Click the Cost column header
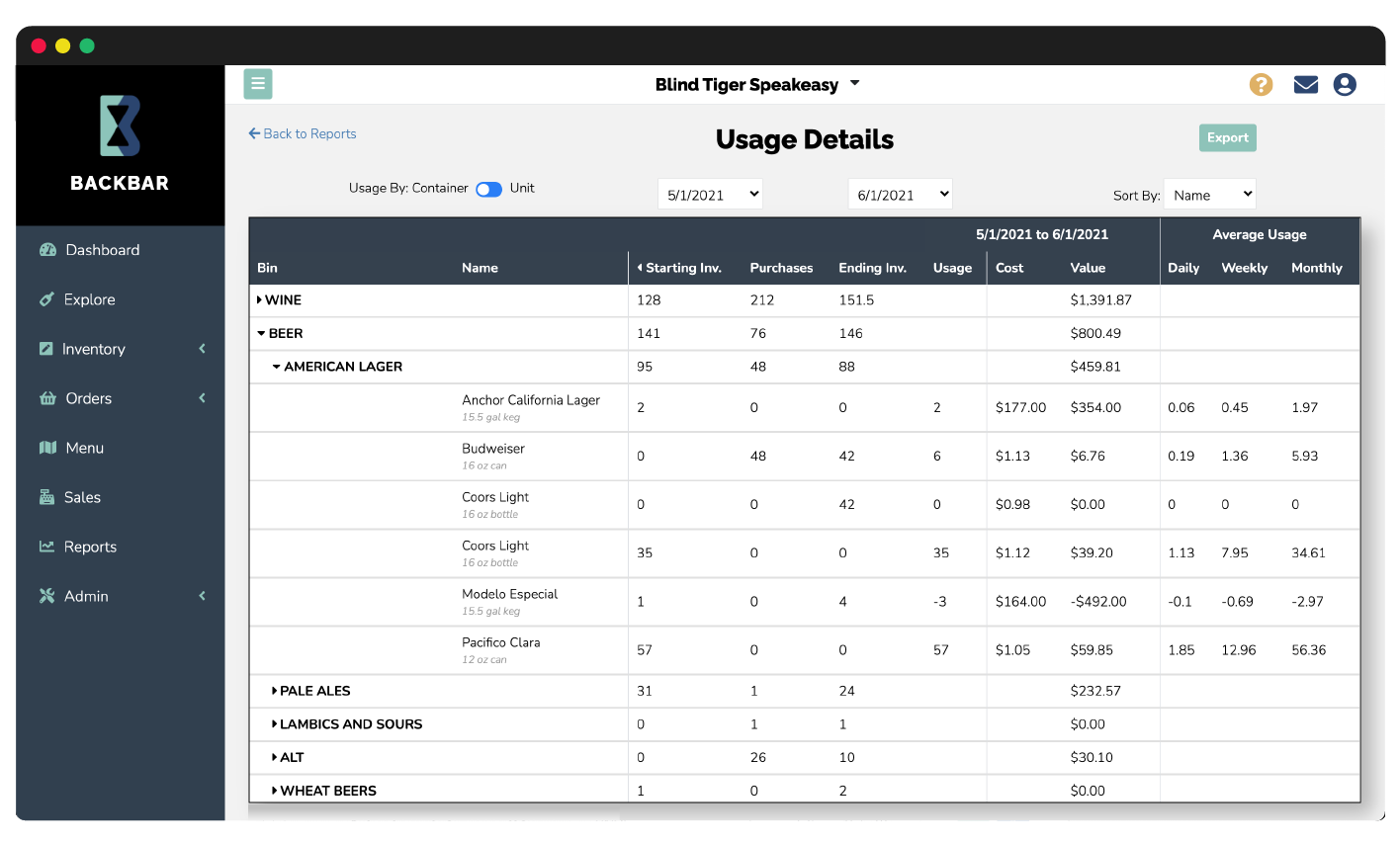The width and height of the screenshot is (1400, 844). pyautogui.click(x=1009, y=268)
